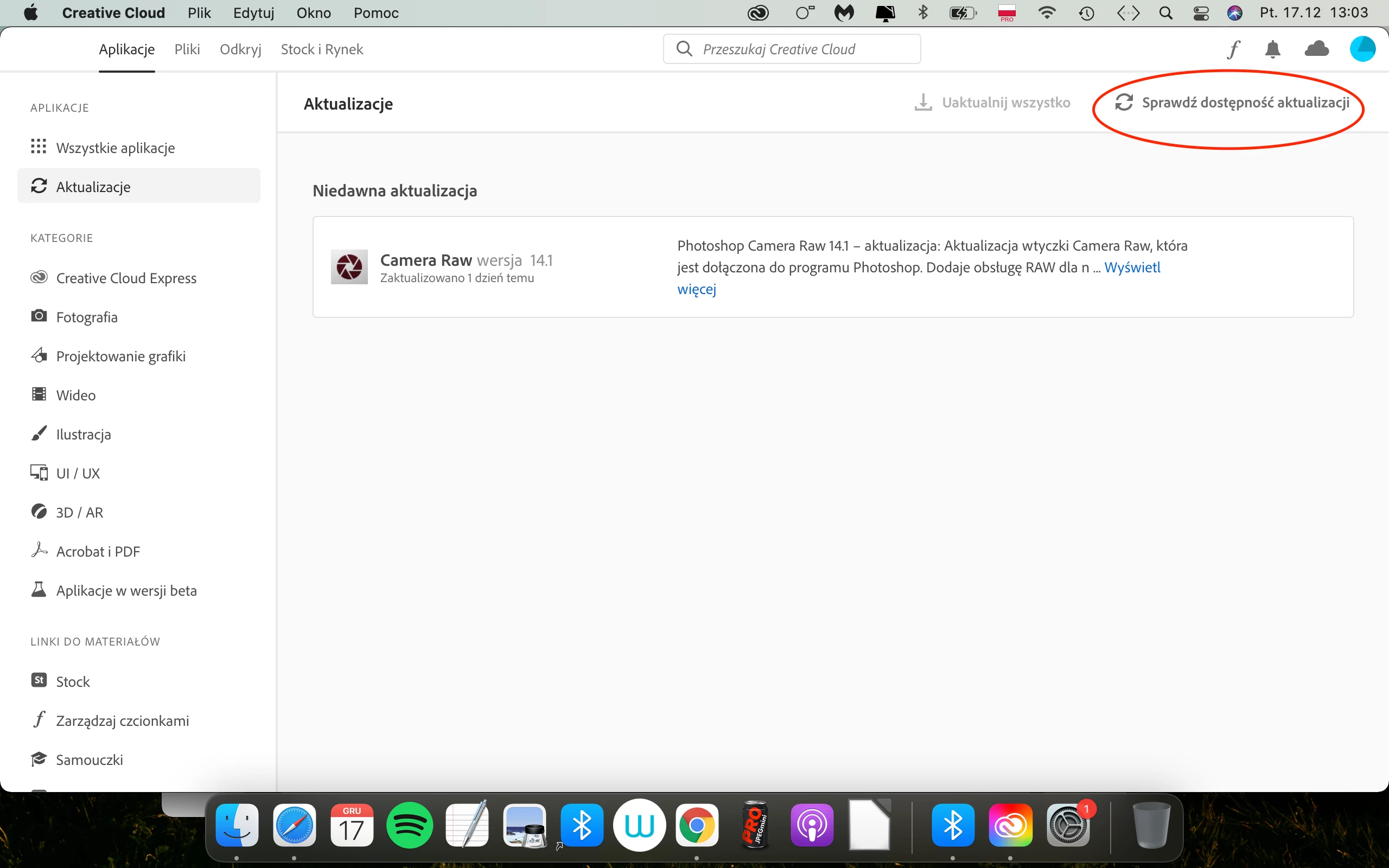The width and height of the screenshot is (1389, 868).
Task: Click the cloud sync status icon
Action: click(x=1316, y=49)
